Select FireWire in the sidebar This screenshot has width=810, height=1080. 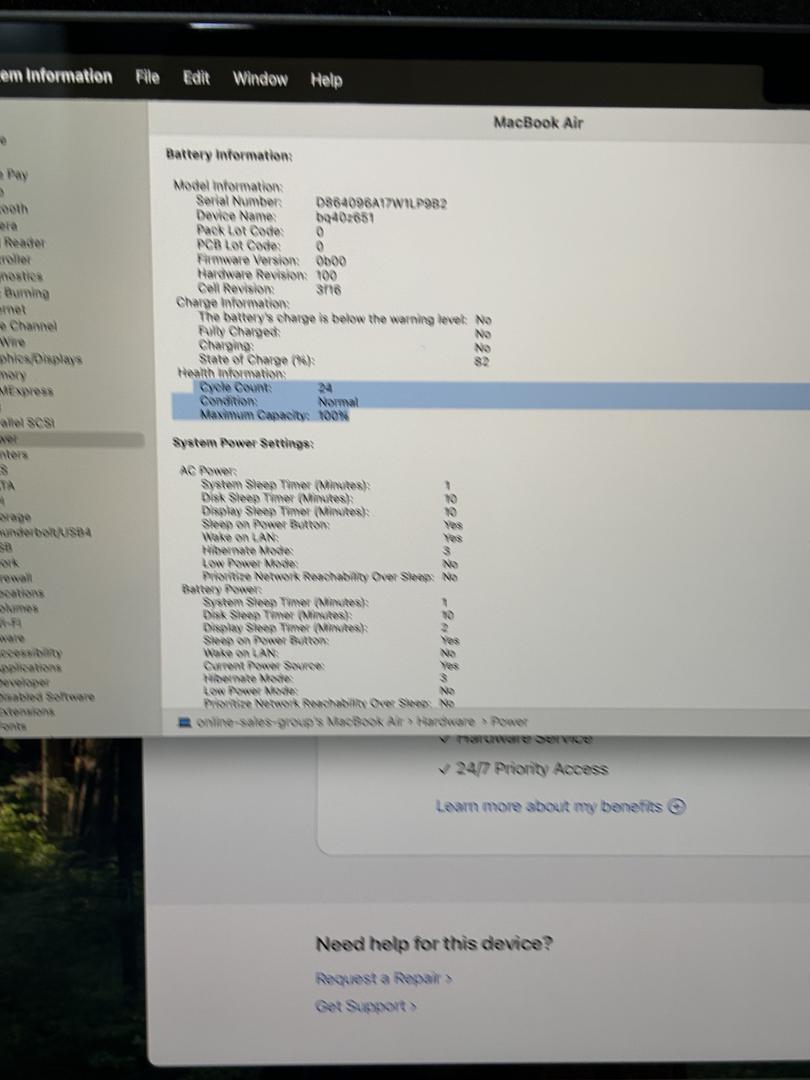coord(12,342)
